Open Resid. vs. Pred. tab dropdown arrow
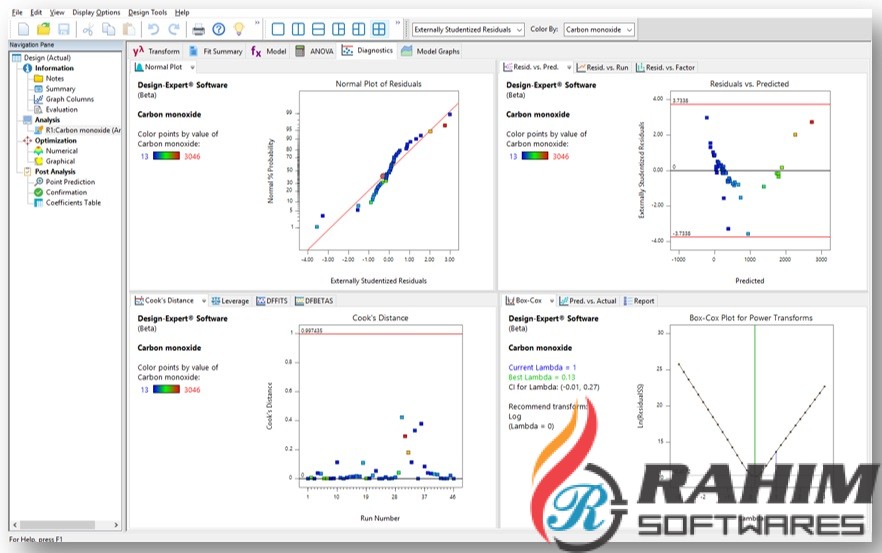Screen dimensions: 882x553 (569, 68)
